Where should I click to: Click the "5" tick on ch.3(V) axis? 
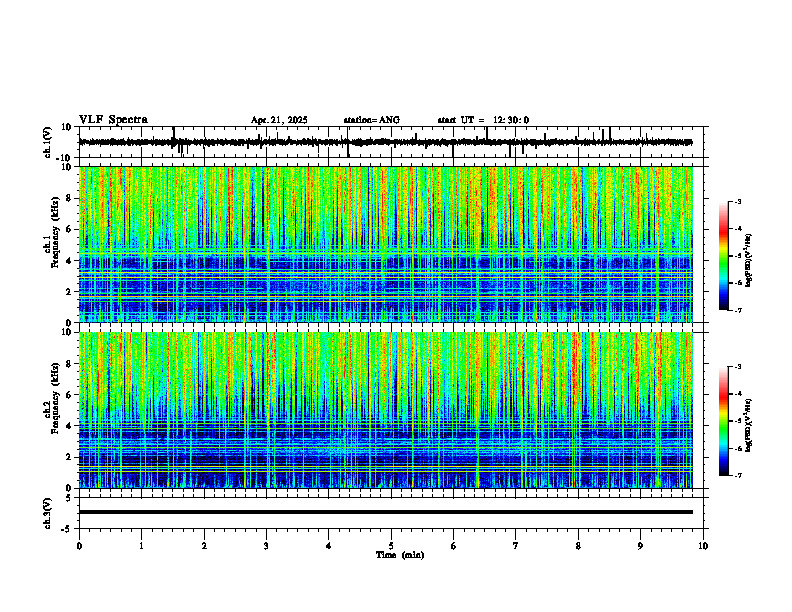coord(70,498)
